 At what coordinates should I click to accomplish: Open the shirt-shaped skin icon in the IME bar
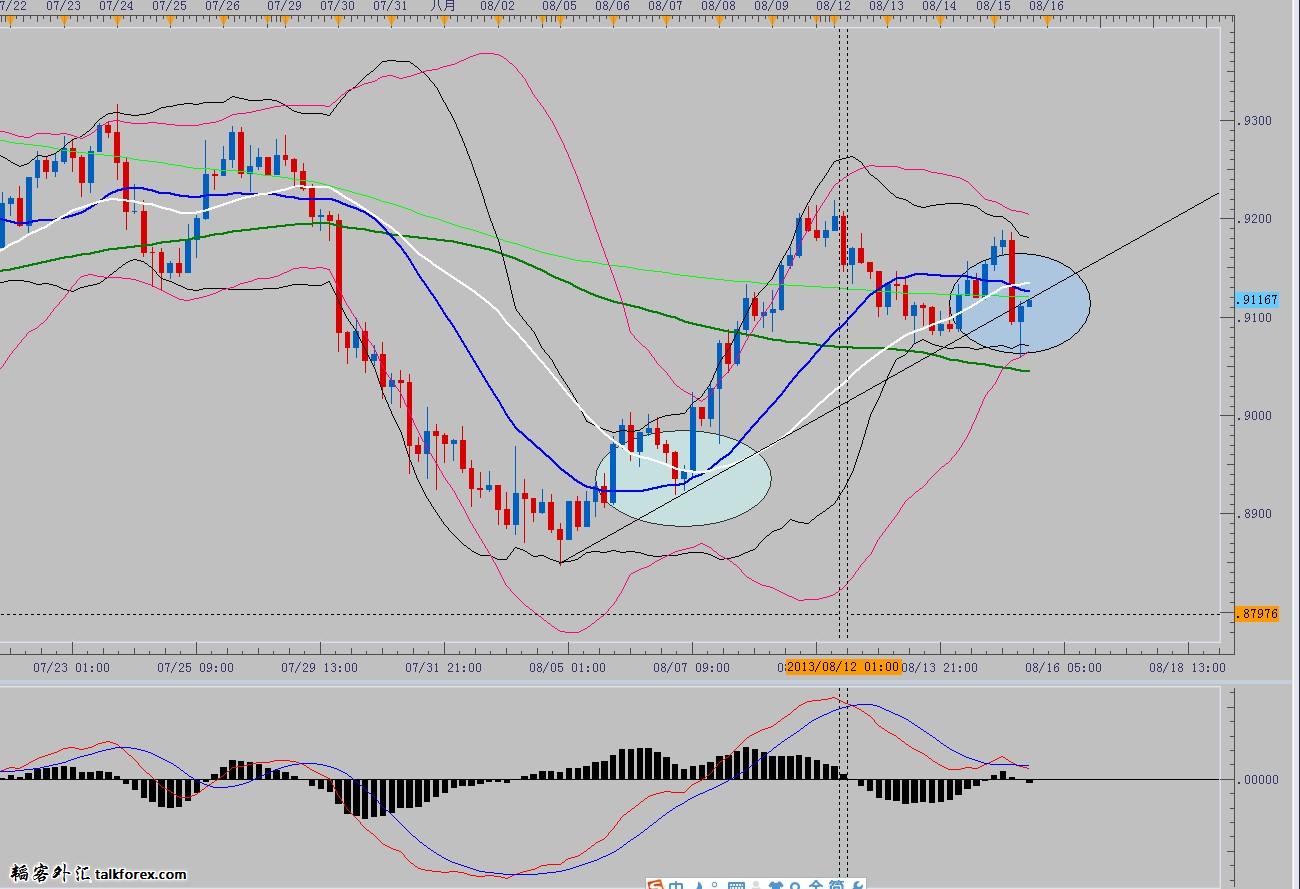click(x=776, y=884)
